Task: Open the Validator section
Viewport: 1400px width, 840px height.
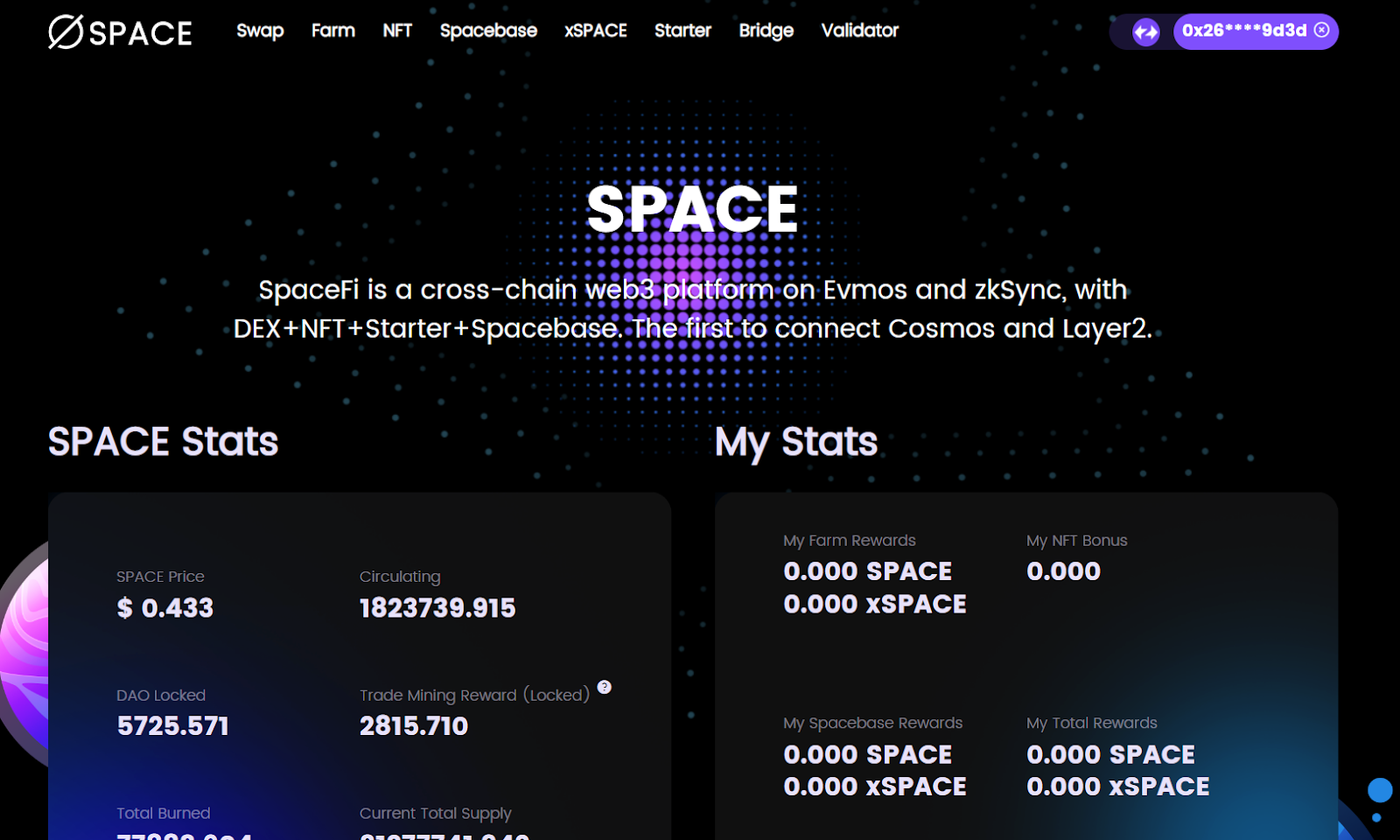Action: (x=859, y=31)
